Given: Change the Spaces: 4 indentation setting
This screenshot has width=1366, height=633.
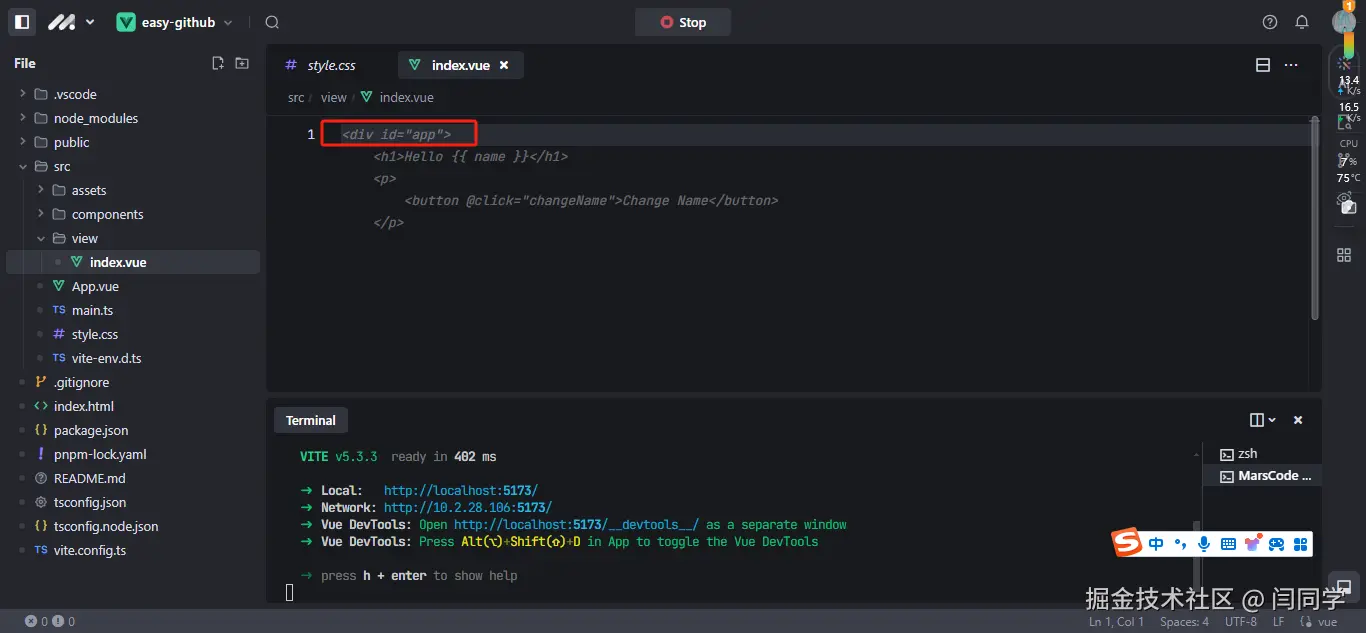Looking at the screenshot, I should point(1184,621).
